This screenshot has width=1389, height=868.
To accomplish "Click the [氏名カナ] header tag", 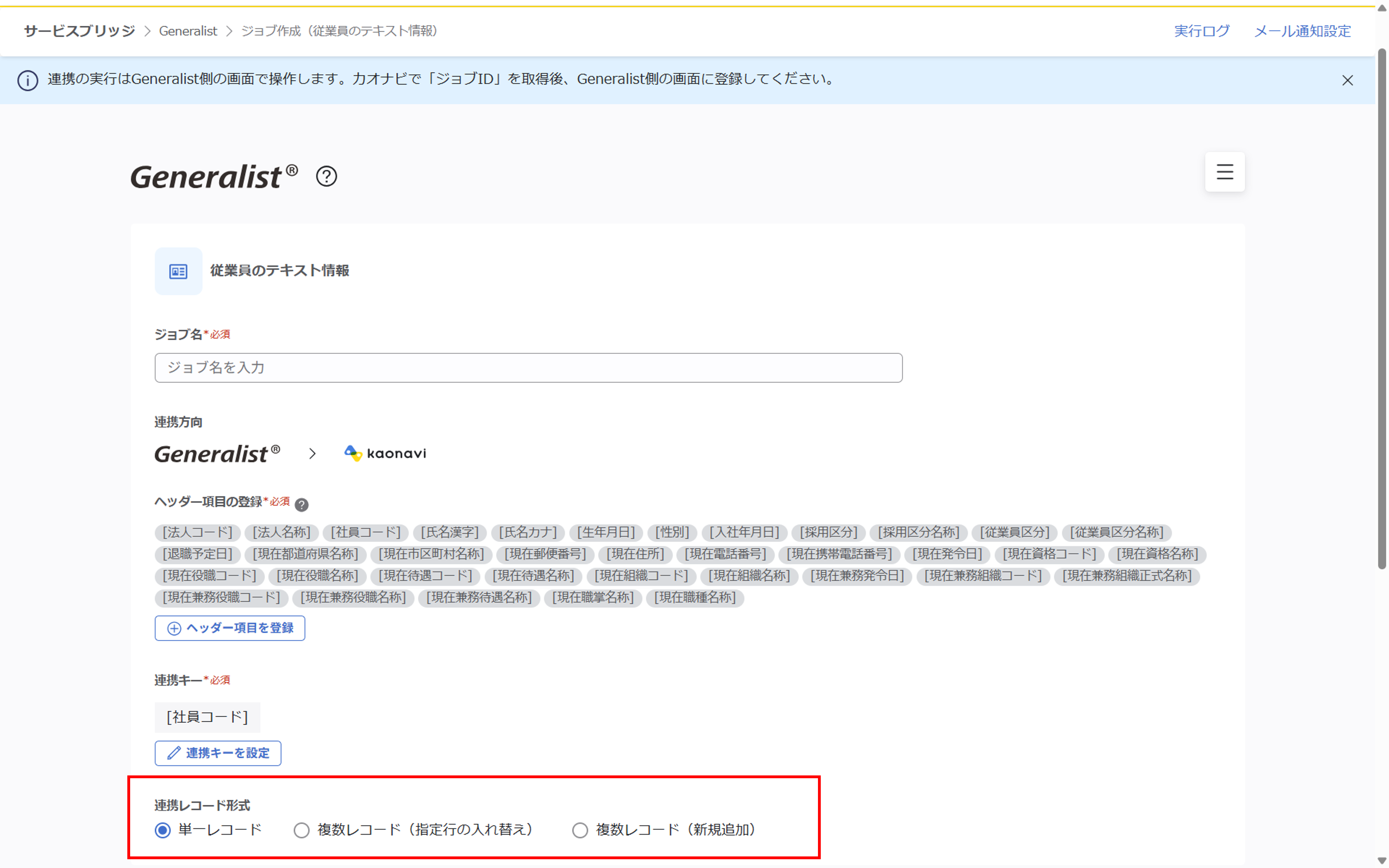I will [528, 532].
